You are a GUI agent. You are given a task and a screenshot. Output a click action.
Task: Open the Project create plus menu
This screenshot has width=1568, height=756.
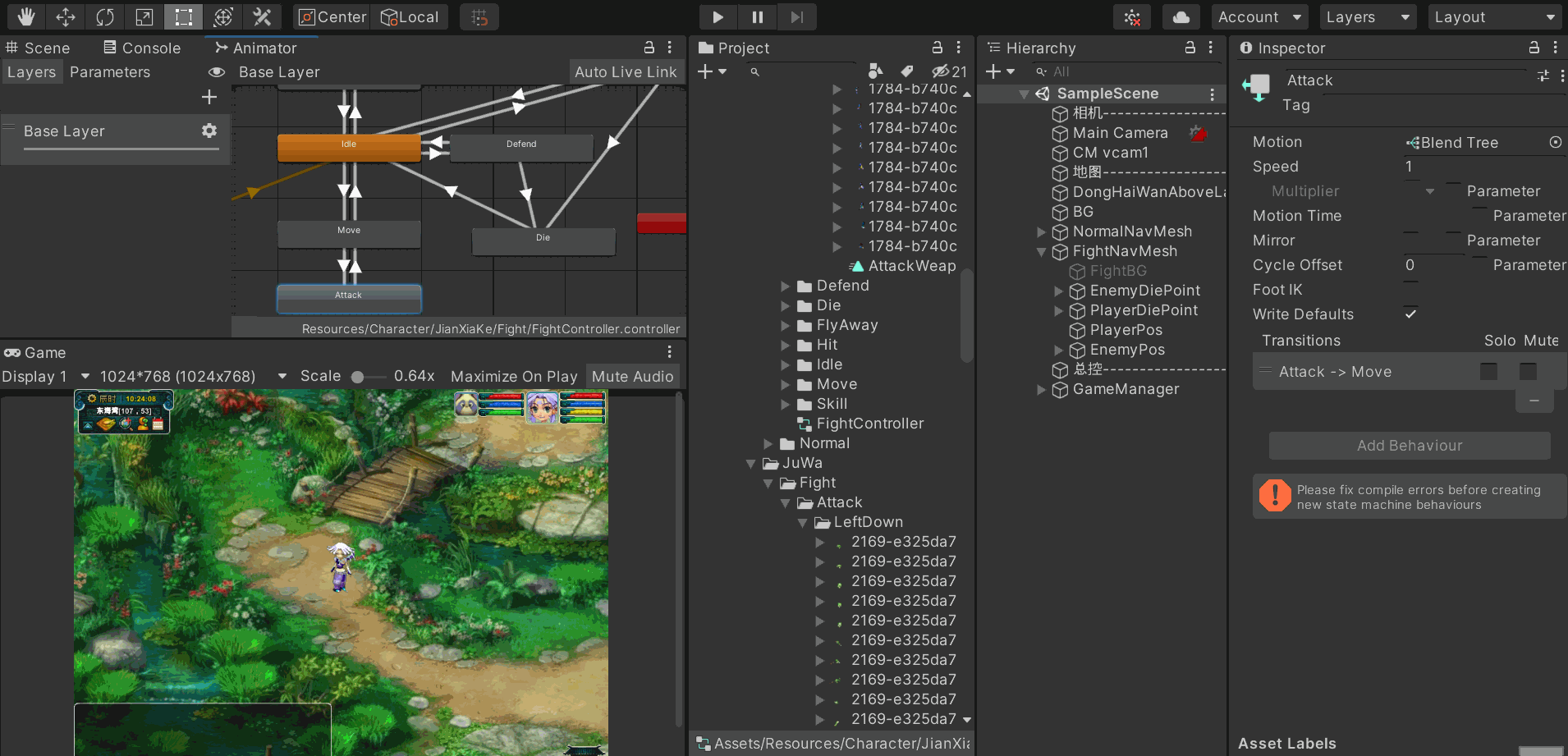tap(711, 71)
